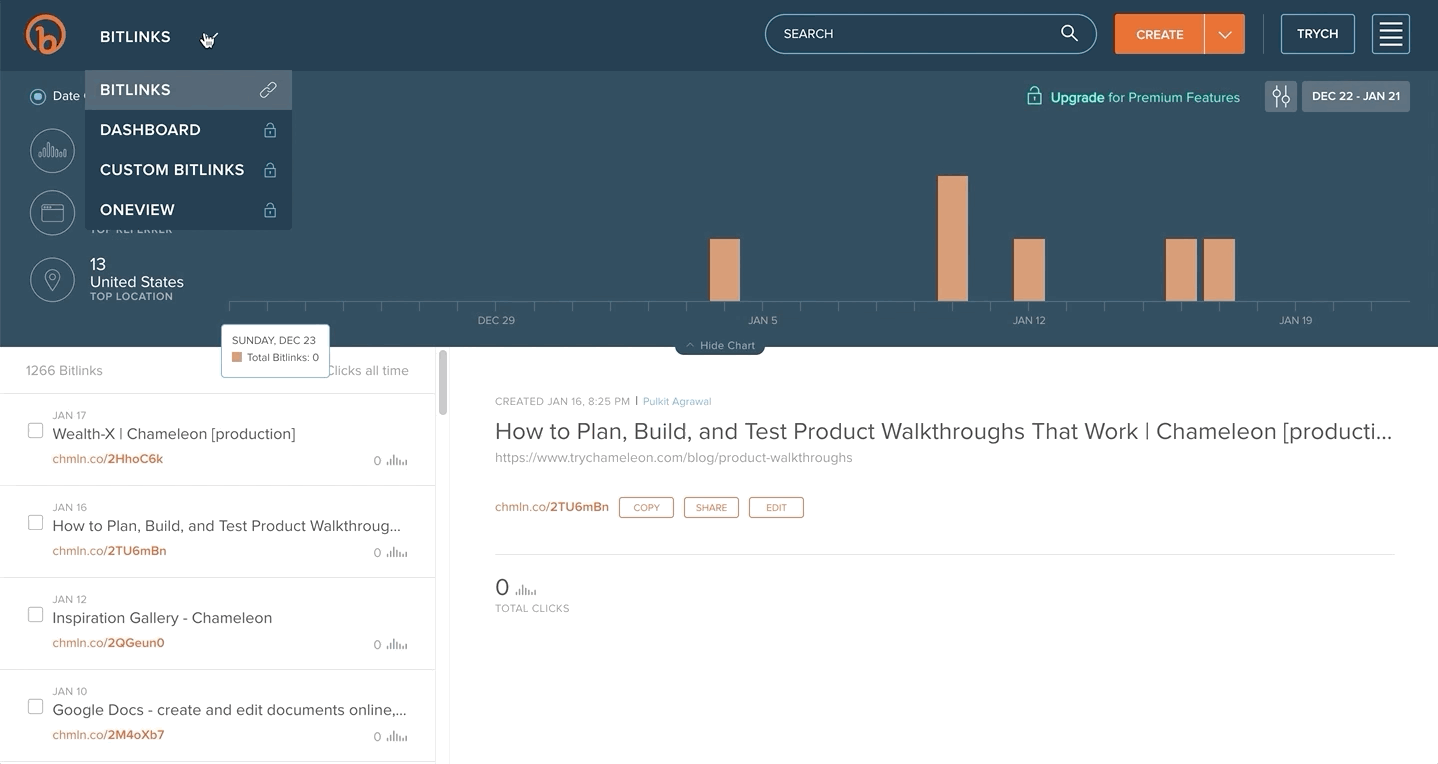This screenshot has height=764, width=1438.
Task: Click the 1266 Bitlinks count label
Action: tap(64, 371)
